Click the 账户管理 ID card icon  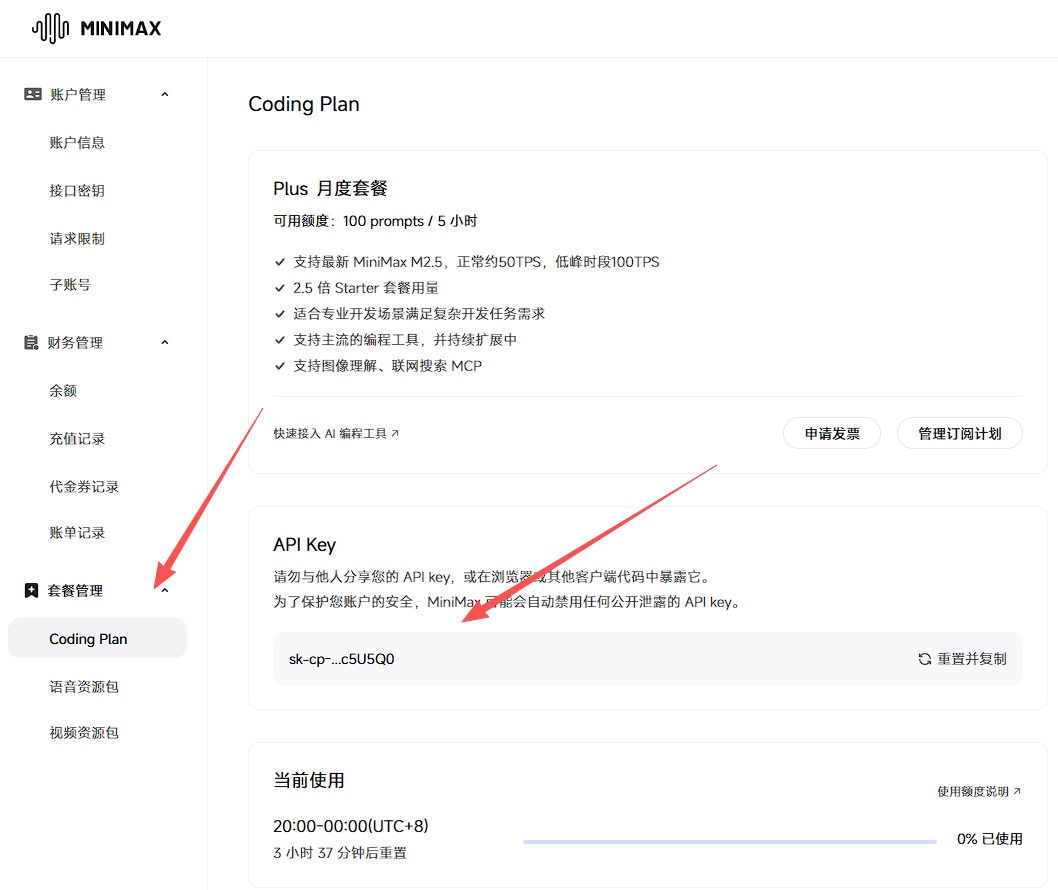click(32, 94)
